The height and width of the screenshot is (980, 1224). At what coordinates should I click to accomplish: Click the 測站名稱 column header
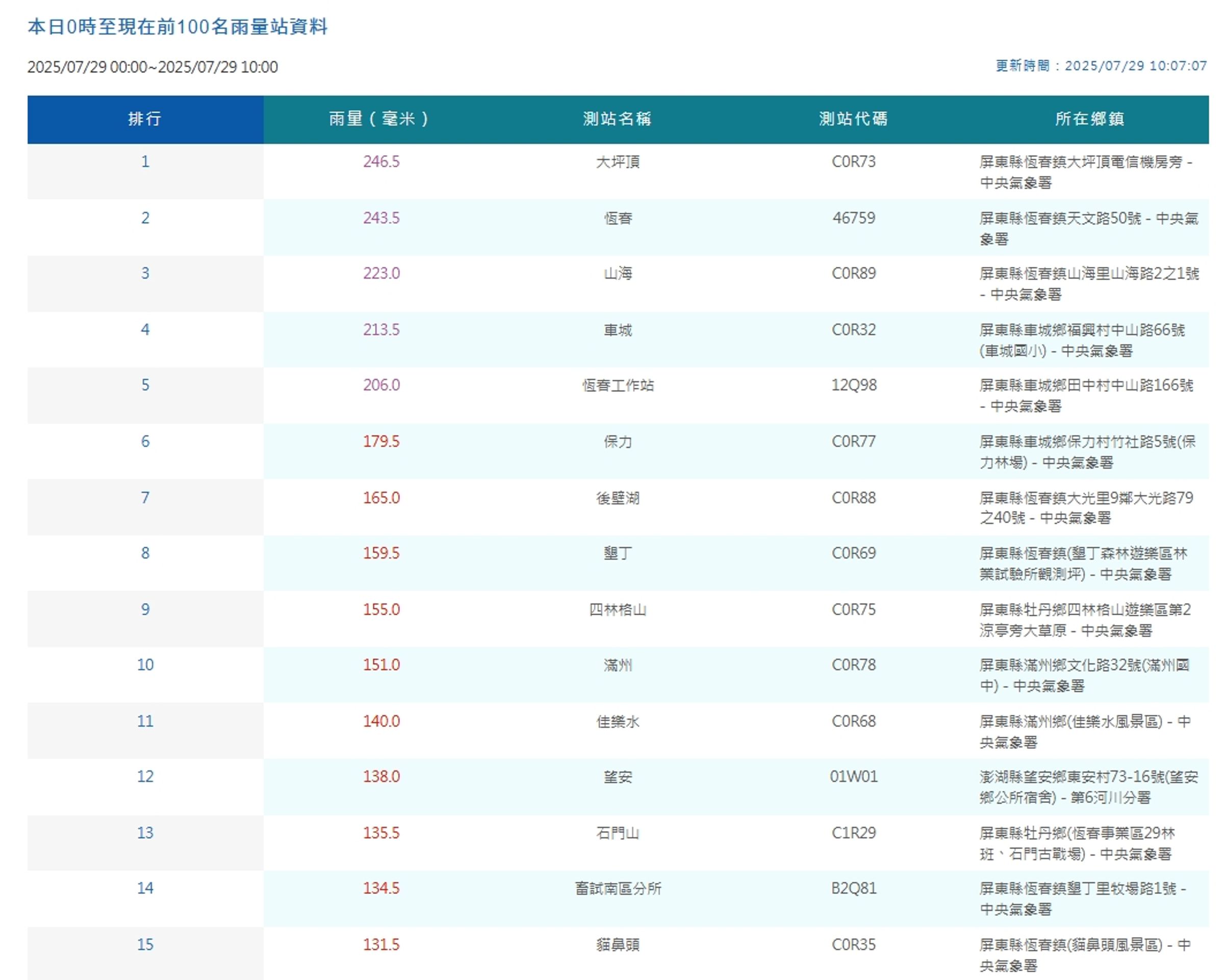[617, 119]
